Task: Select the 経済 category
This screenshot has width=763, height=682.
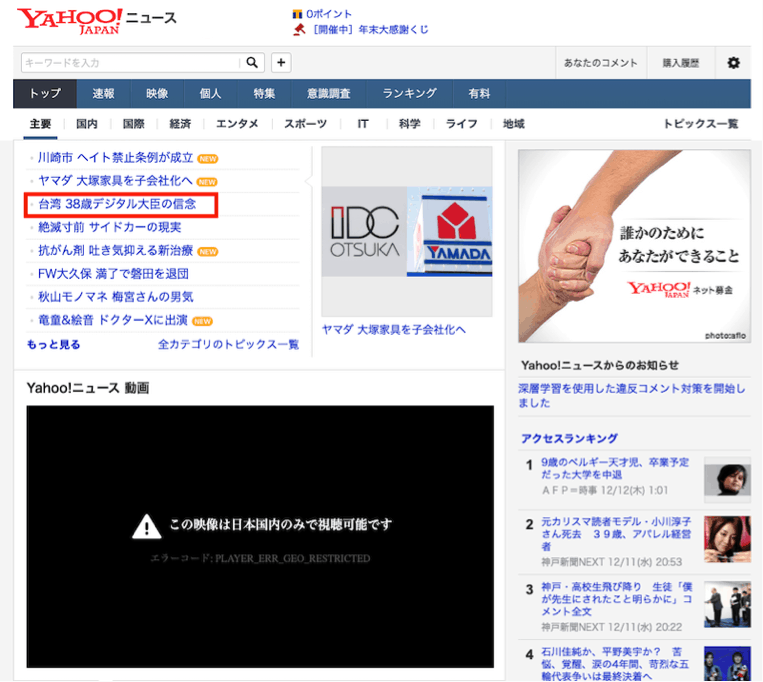Action: [180, 124]
